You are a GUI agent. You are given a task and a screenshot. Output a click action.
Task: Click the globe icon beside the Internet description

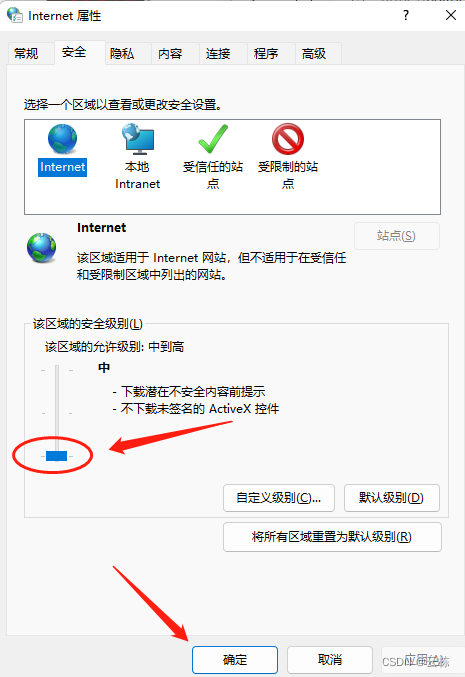click(41, 248)
